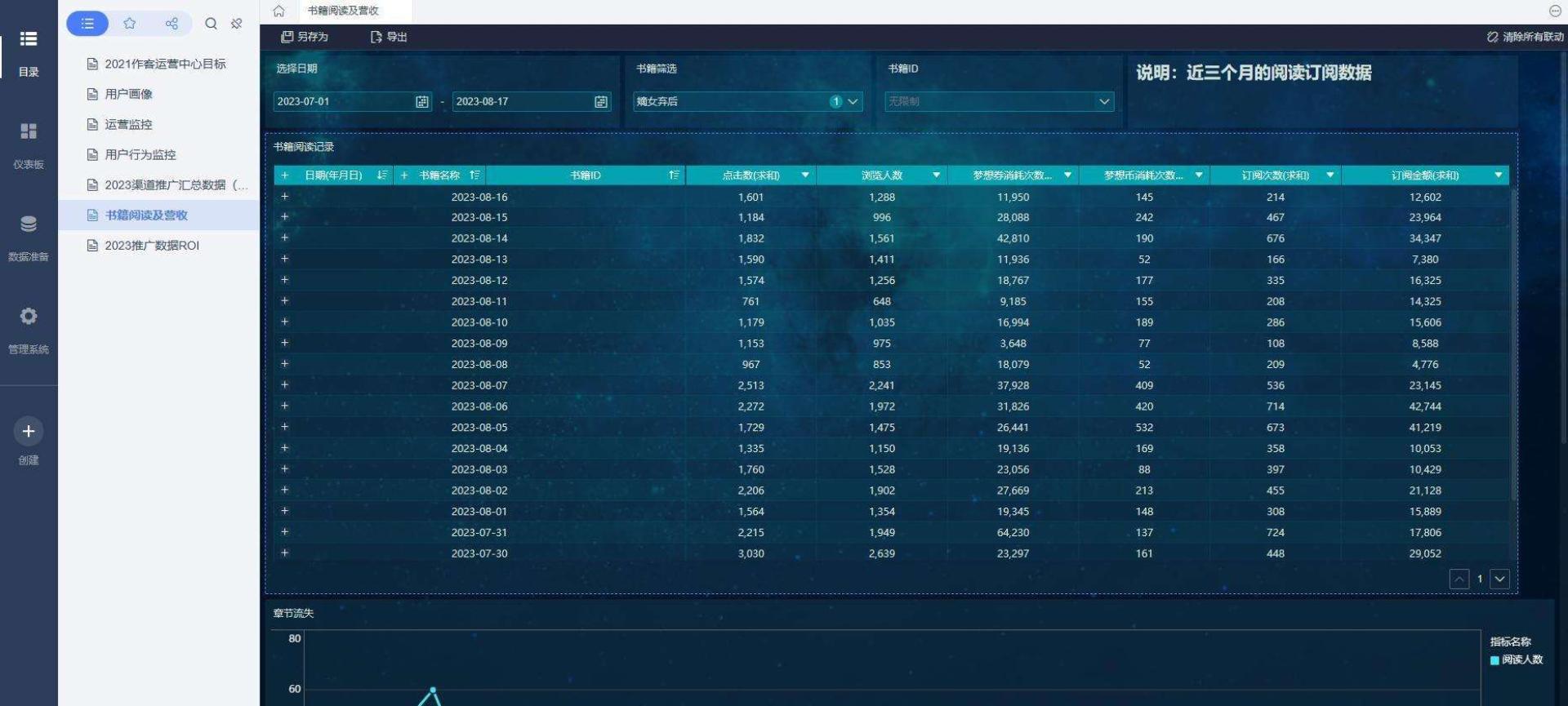Click the home icon in tab bar
1568x706 pixels.
click(278, 11)
